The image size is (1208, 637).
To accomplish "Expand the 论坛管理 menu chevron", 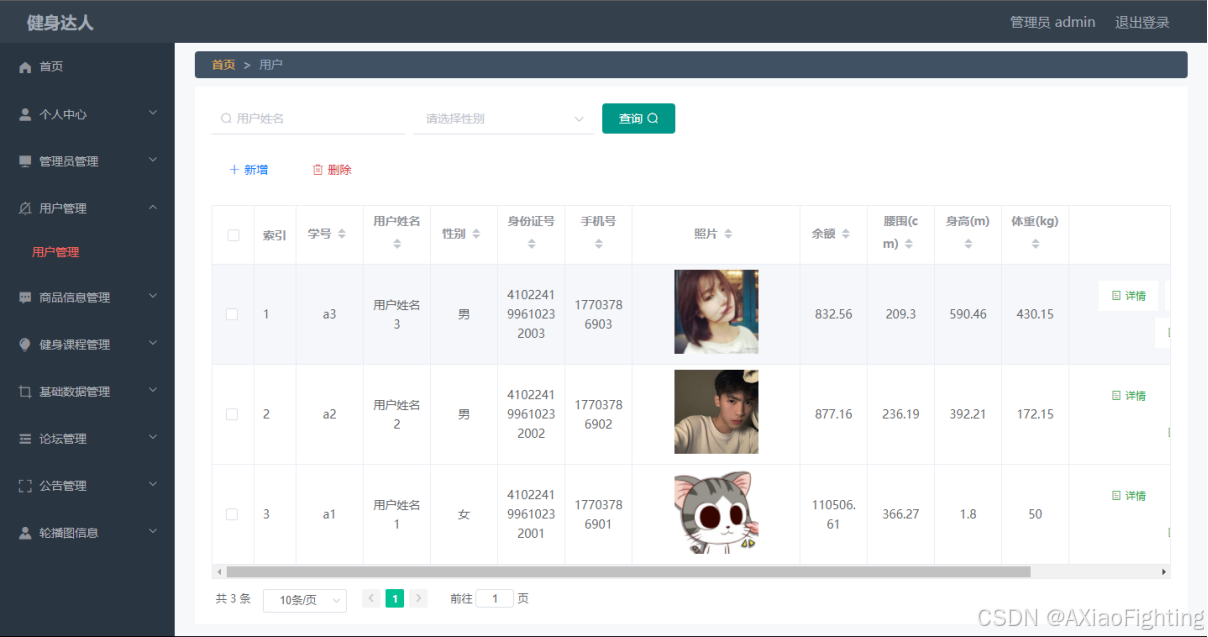I will [153, 437].
